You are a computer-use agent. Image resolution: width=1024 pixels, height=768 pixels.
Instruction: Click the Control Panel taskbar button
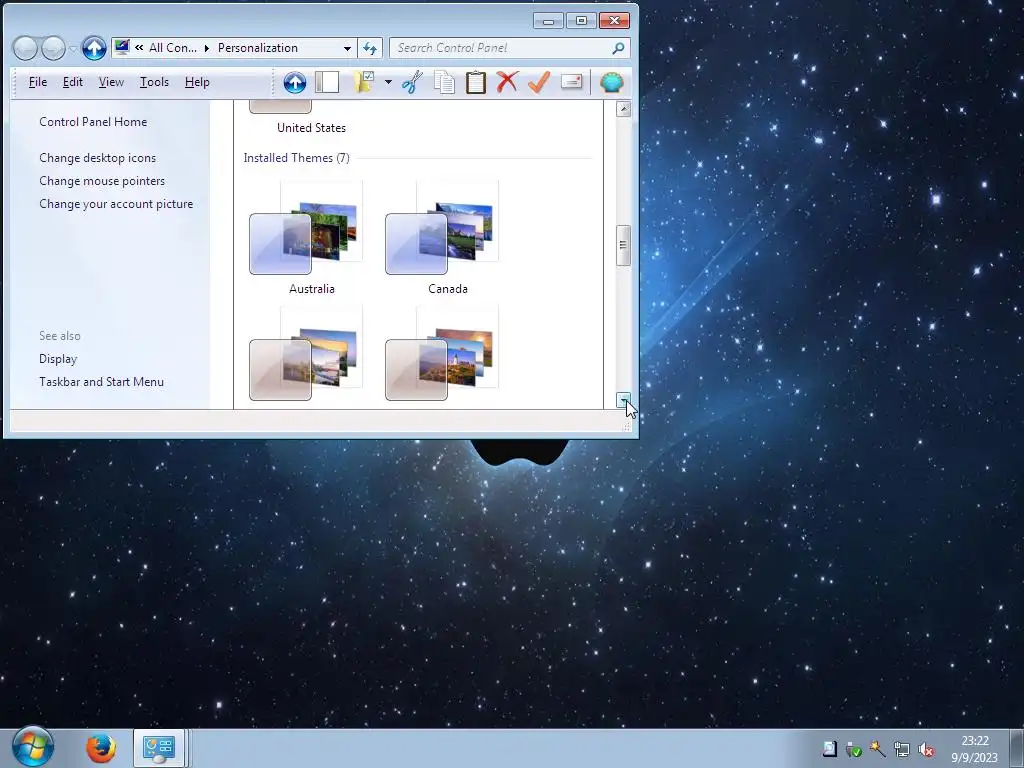click(x=159, y=748)
